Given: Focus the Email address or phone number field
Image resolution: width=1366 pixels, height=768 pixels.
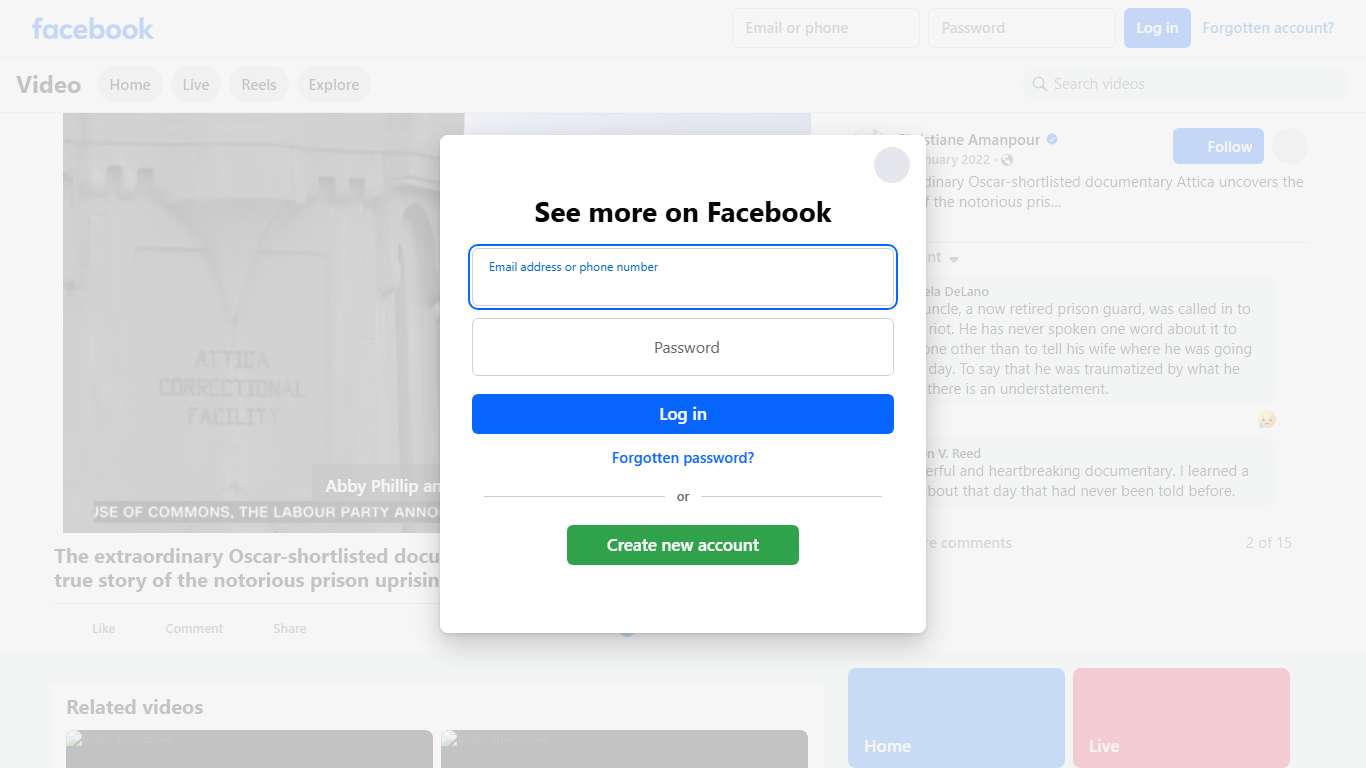Looking at the screenshot, I should (683, 277).
